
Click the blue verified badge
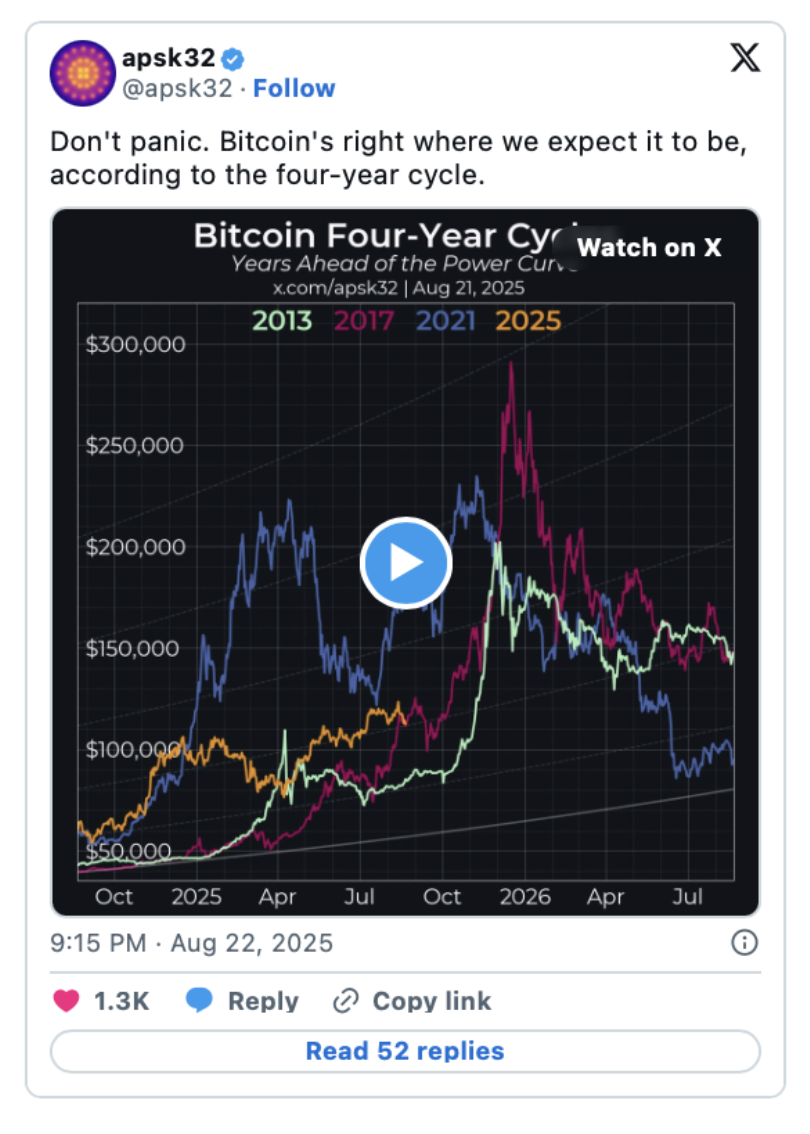tap(233, 58)
